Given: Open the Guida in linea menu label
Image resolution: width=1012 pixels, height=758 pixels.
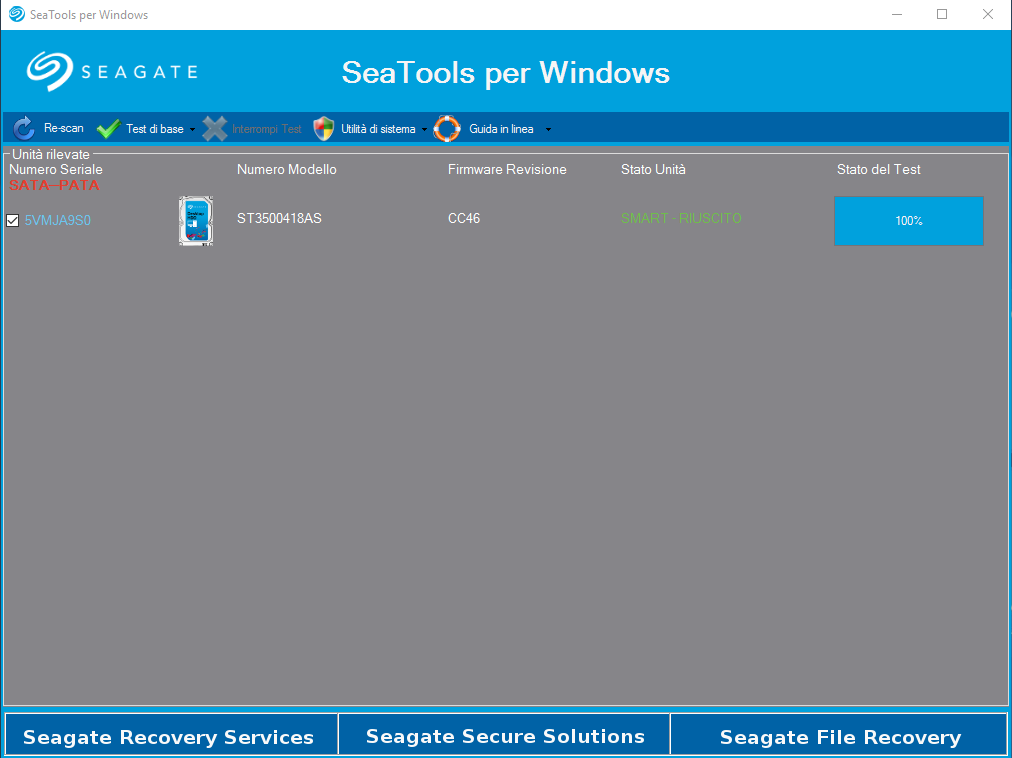Looking at the screenshot, I should [501, 128].
